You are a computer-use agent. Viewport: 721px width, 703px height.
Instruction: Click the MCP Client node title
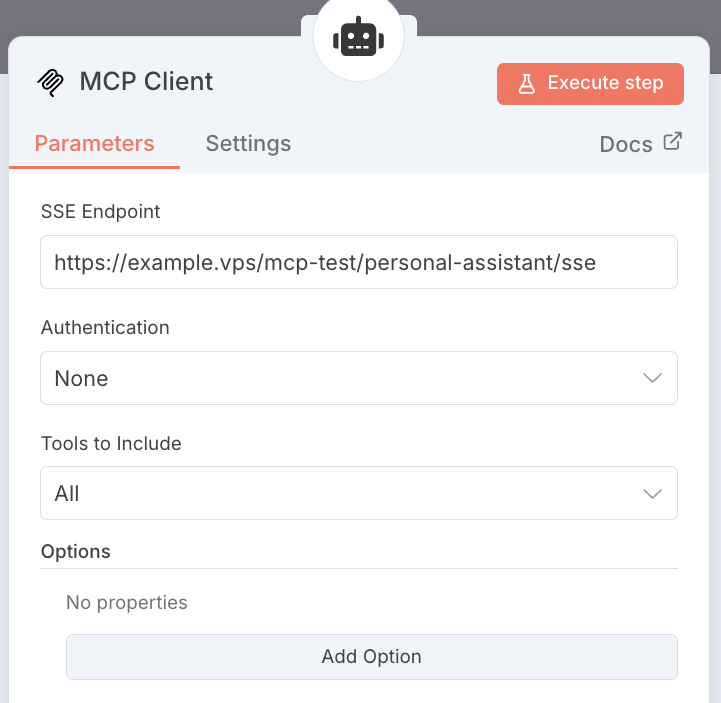click(146, 82)
